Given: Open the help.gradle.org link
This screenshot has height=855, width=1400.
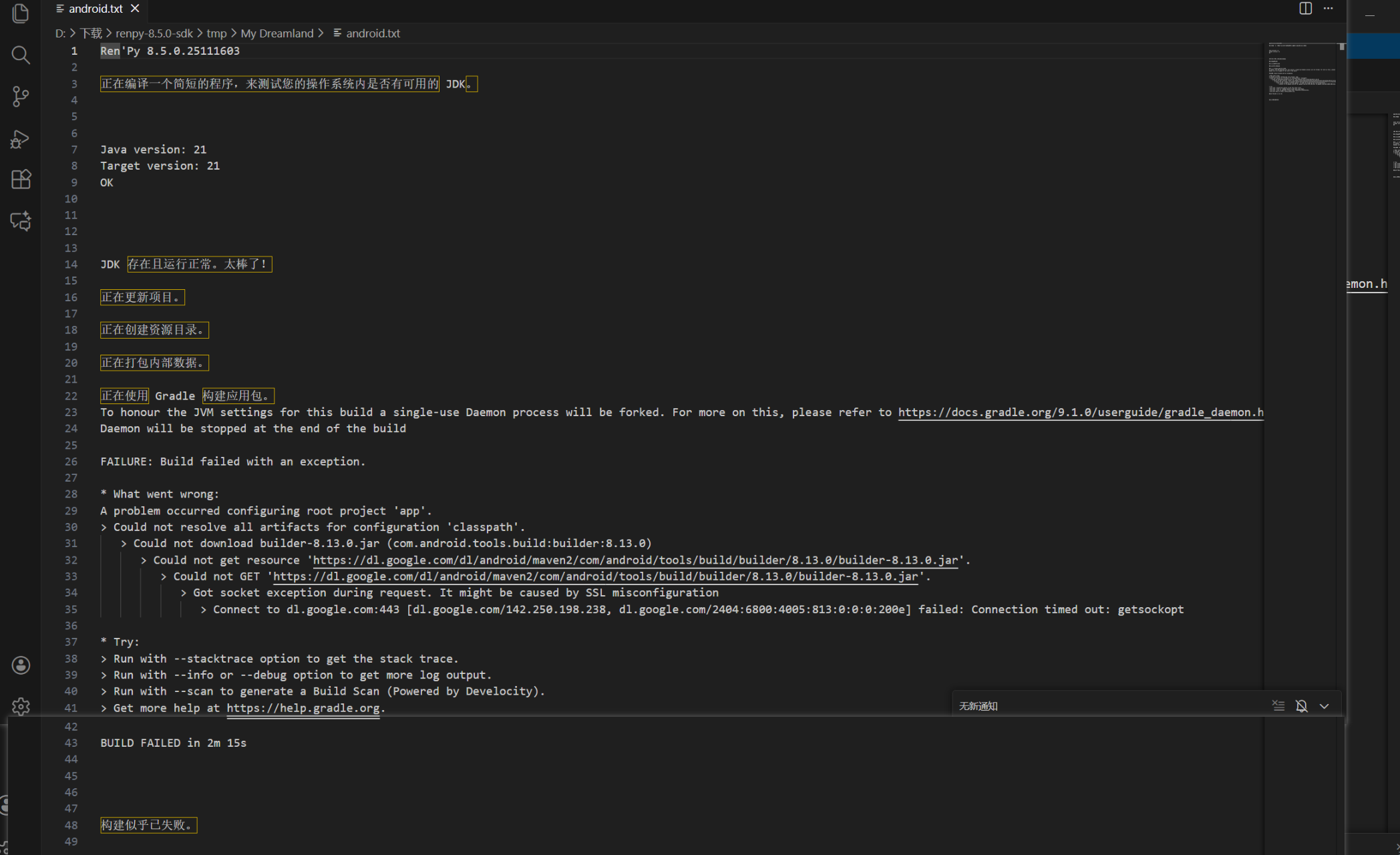Looking at the screenshot, I should [303, 708].
